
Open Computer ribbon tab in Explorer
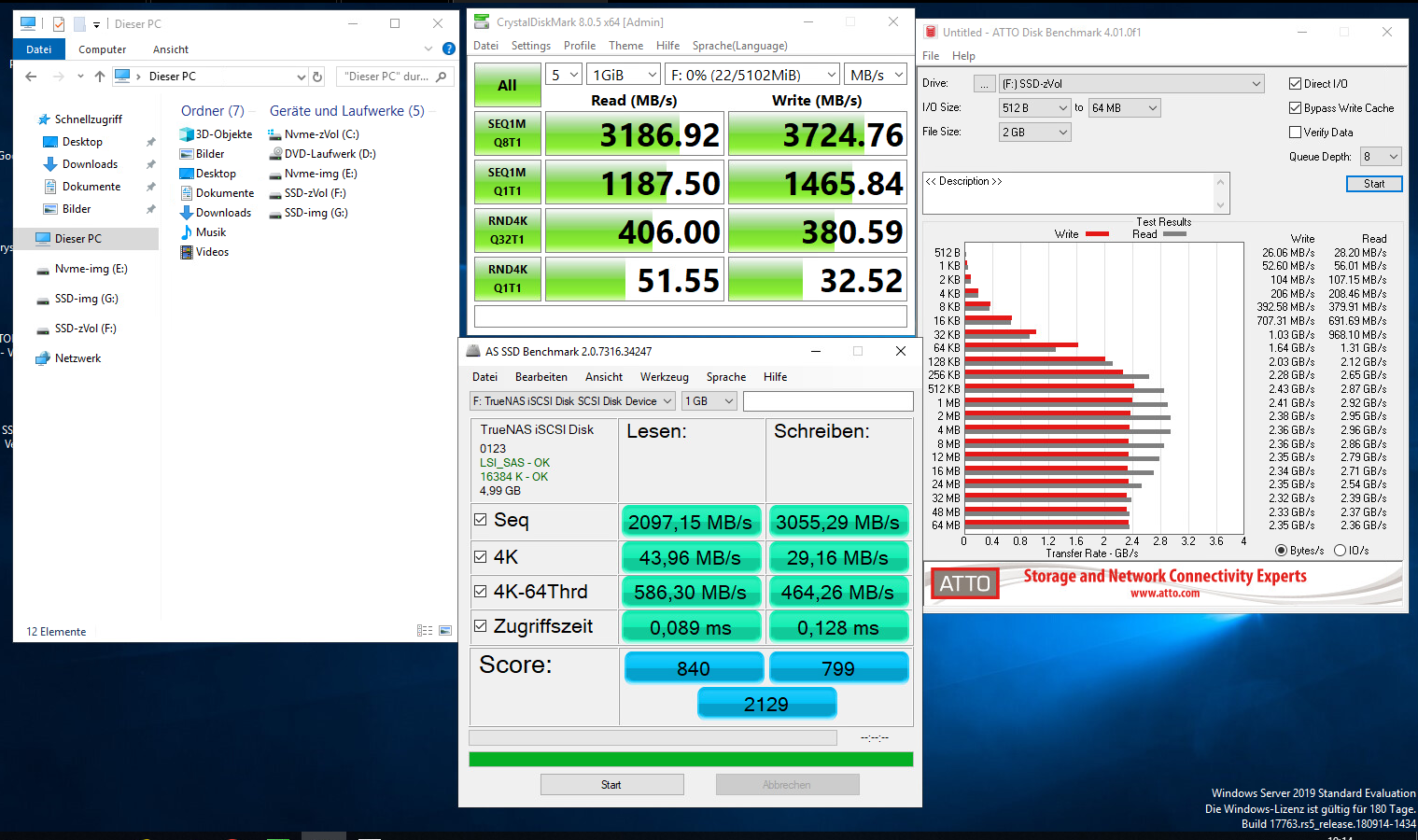pyautogui.click(x=102, y=49)
